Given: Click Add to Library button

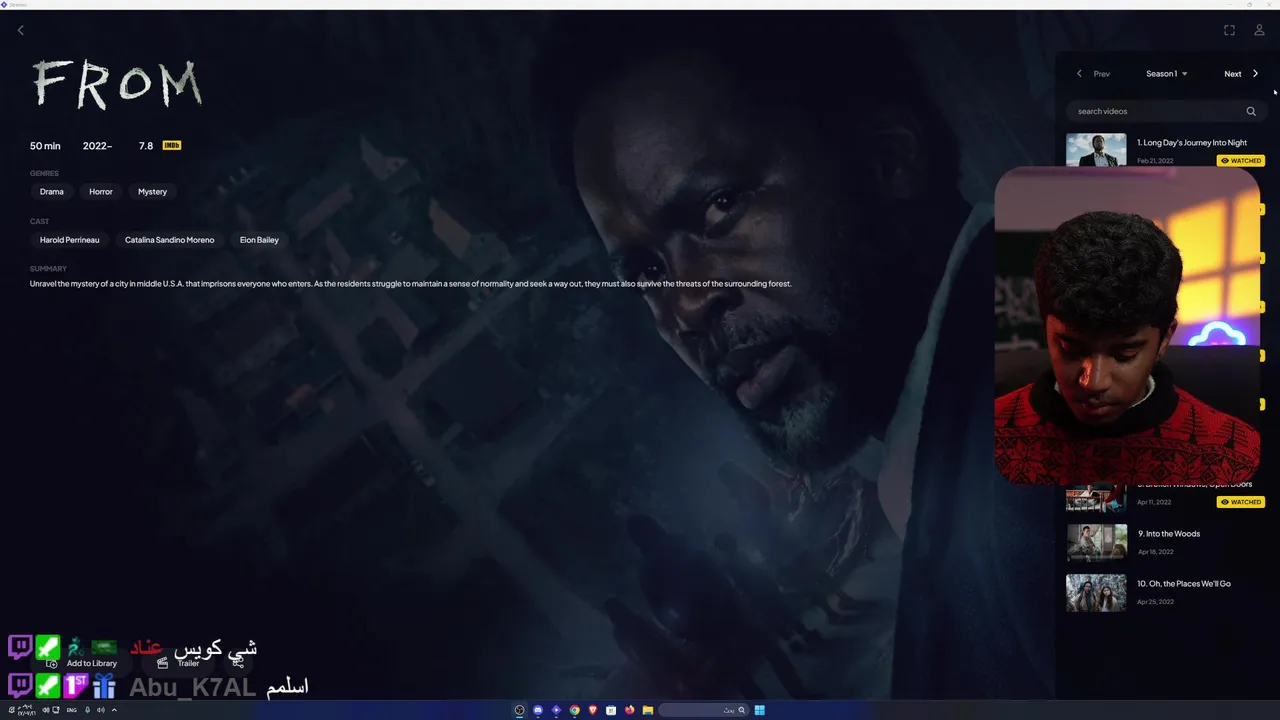Looking at the screenshot, I should coord(82,663).
